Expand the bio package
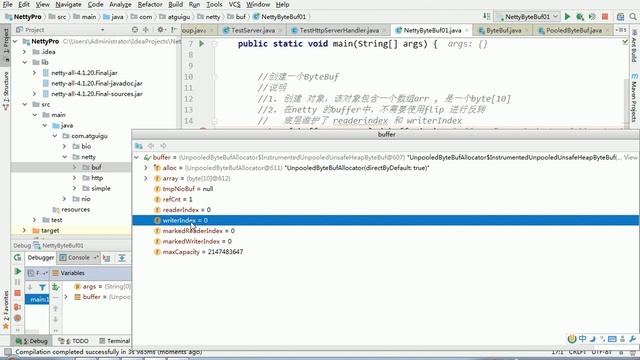This screenshot has width=640, height=360. click(x=64, y=146)
